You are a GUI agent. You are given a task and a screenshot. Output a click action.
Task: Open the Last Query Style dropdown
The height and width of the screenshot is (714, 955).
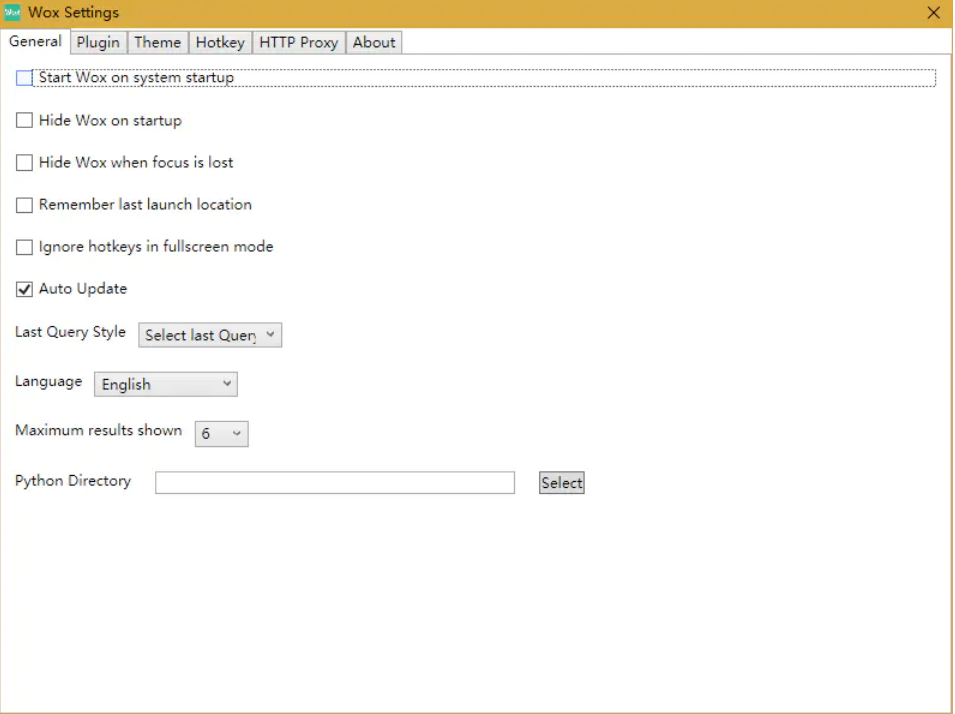pos(210,335)
